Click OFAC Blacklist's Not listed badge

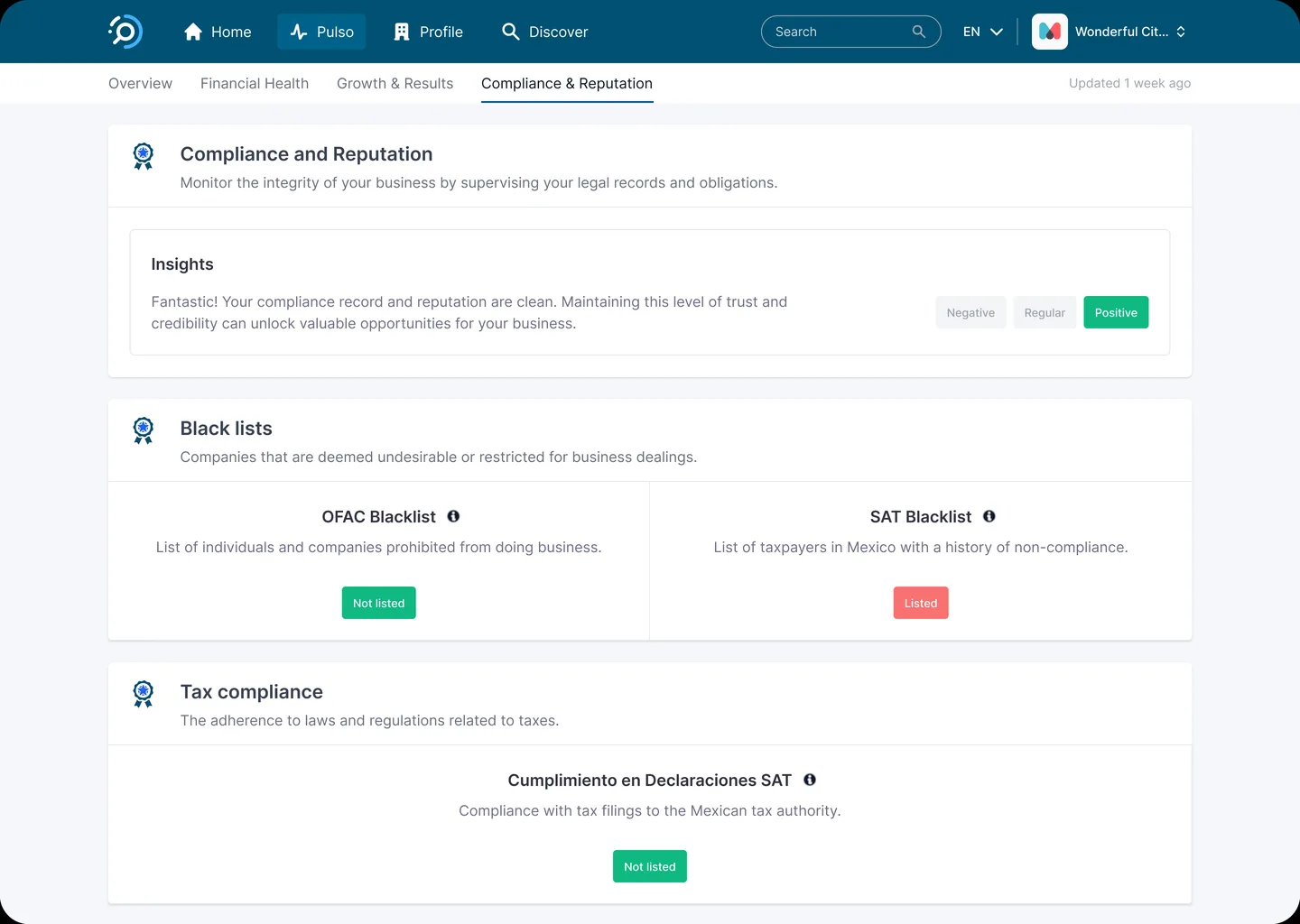(x=379, y=603)
